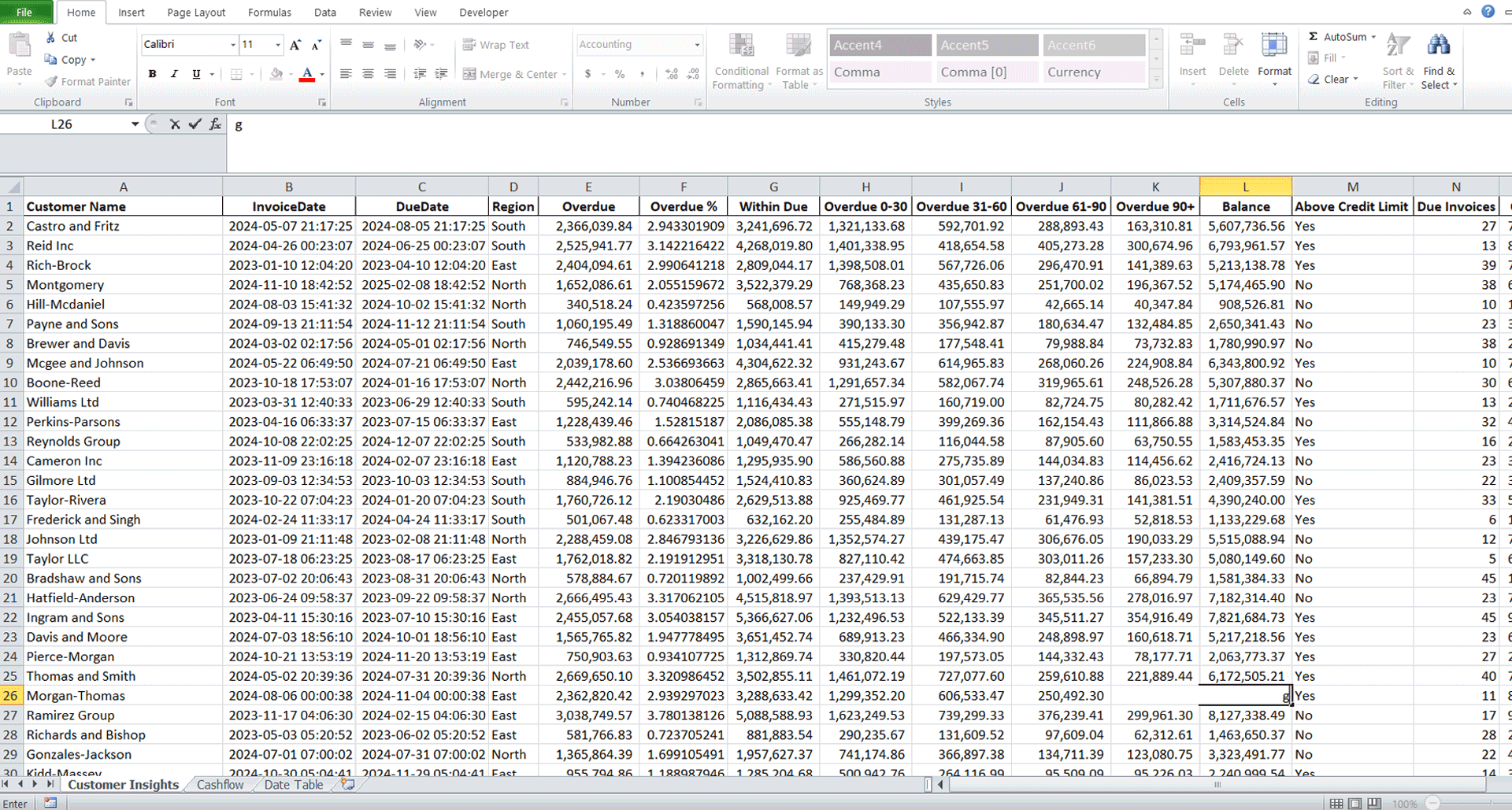Image resolution: width=1512 pixels, height=810 pixels.
Task: Align text left
Action: [x=346, y=74]
